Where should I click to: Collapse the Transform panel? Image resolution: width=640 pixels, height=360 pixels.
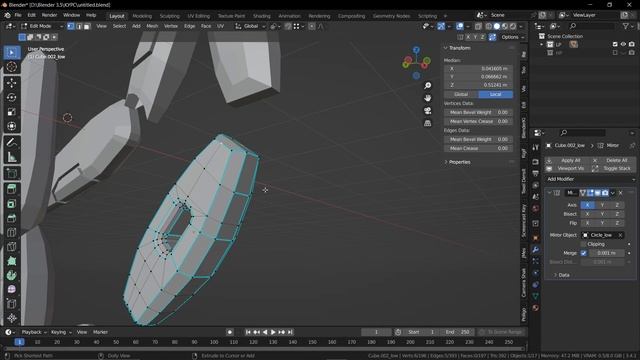(446, 48)
